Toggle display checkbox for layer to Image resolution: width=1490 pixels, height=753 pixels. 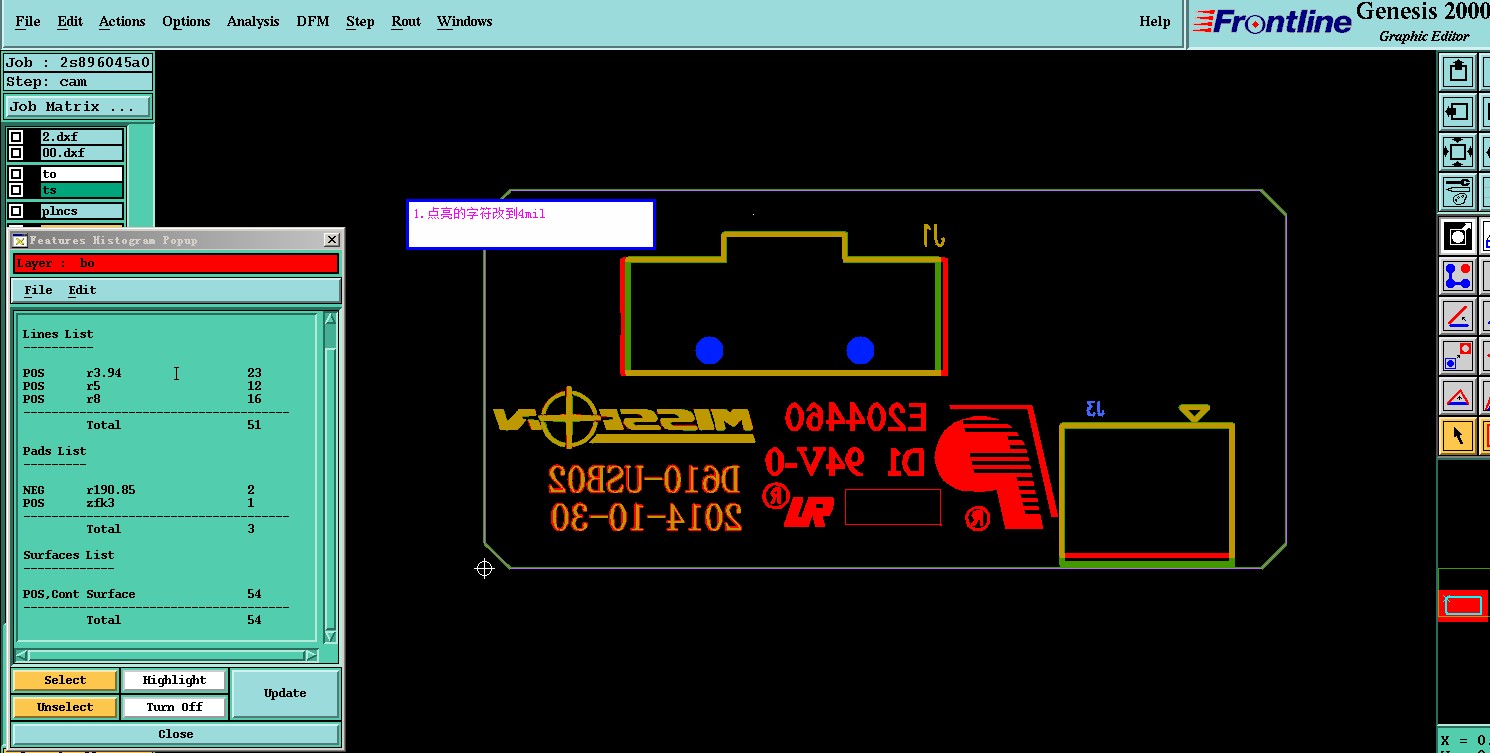16,174
